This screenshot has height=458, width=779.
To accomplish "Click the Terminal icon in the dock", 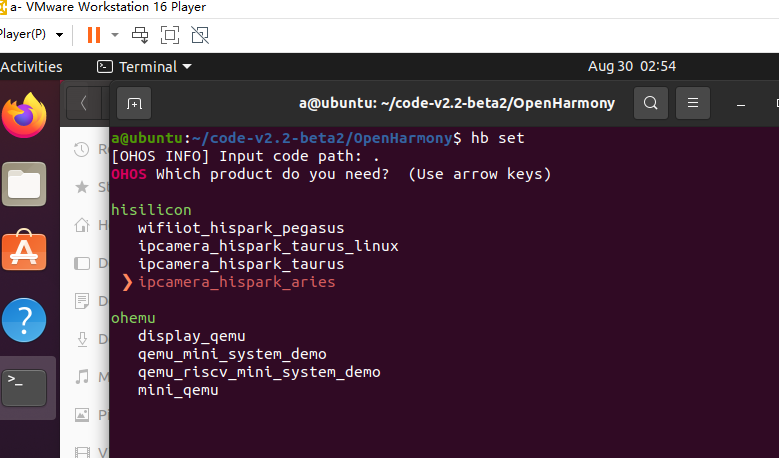I will coord(24,386).
